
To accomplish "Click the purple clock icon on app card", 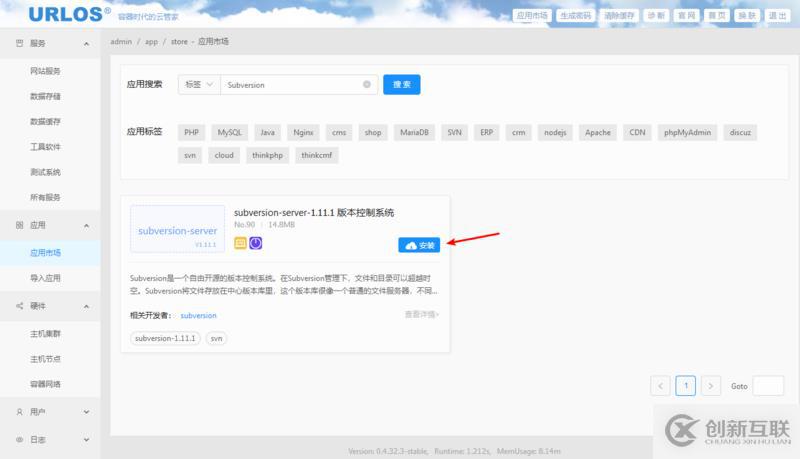I will click(x=255, y=243).
